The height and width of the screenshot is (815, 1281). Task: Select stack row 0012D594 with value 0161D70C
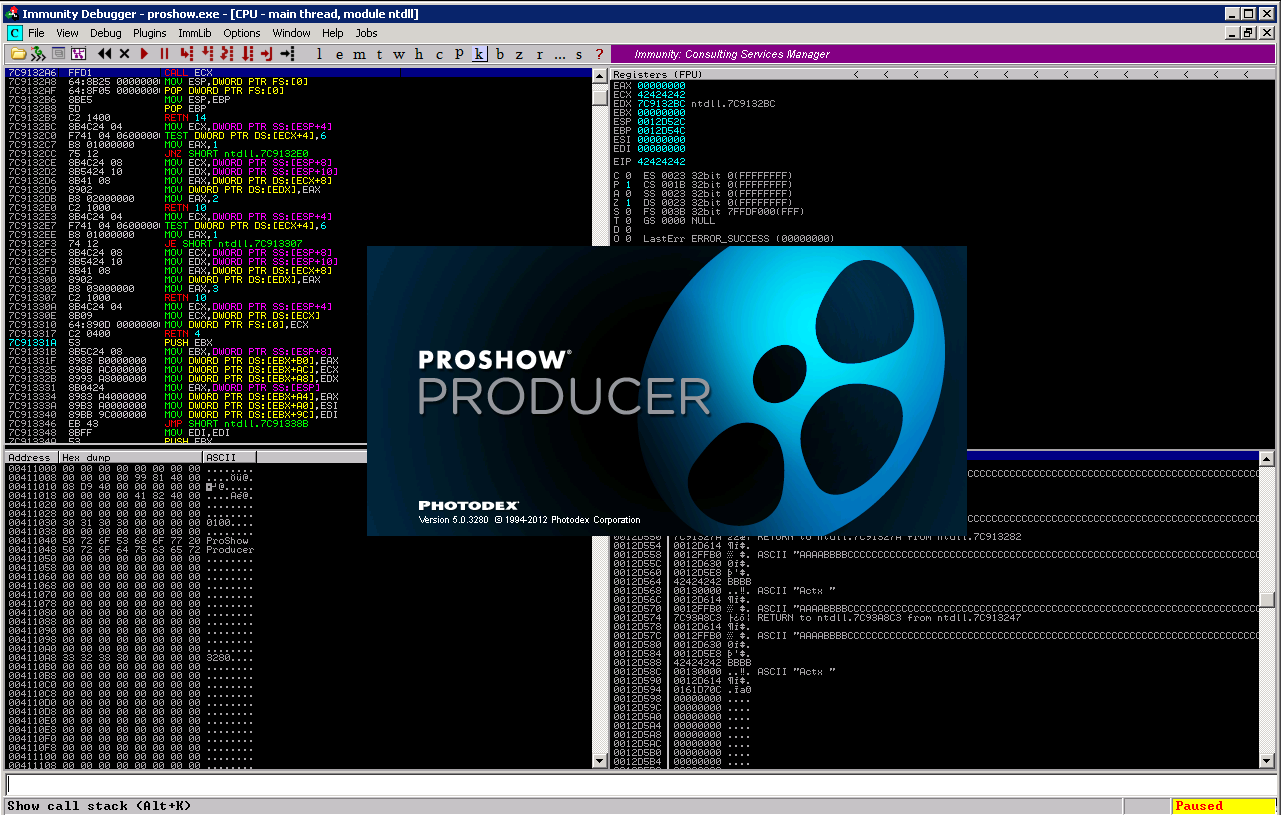pyautogui.click(x=935, y=690)
